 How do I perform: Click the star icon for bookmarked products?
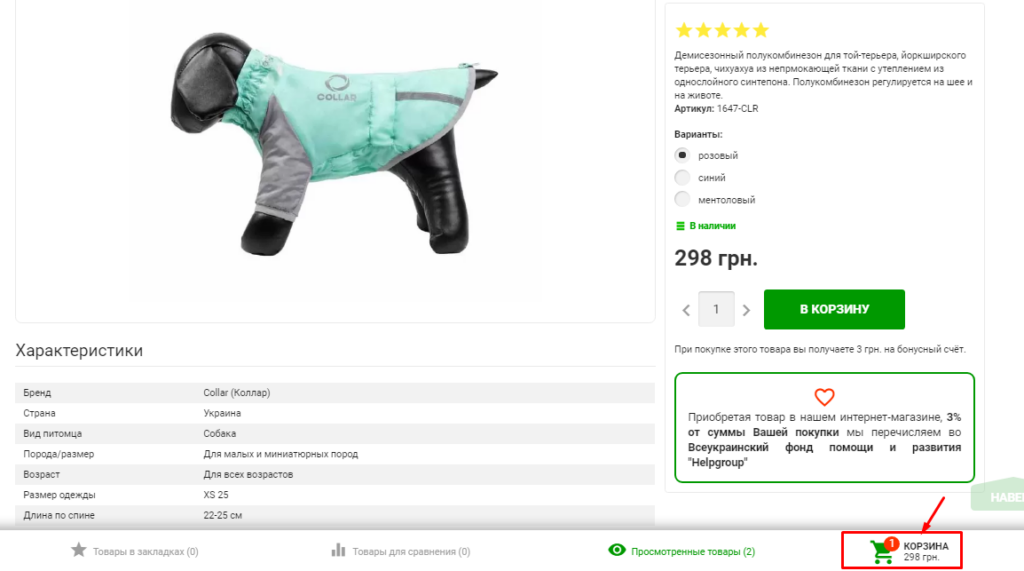click(x=79, y=550)
